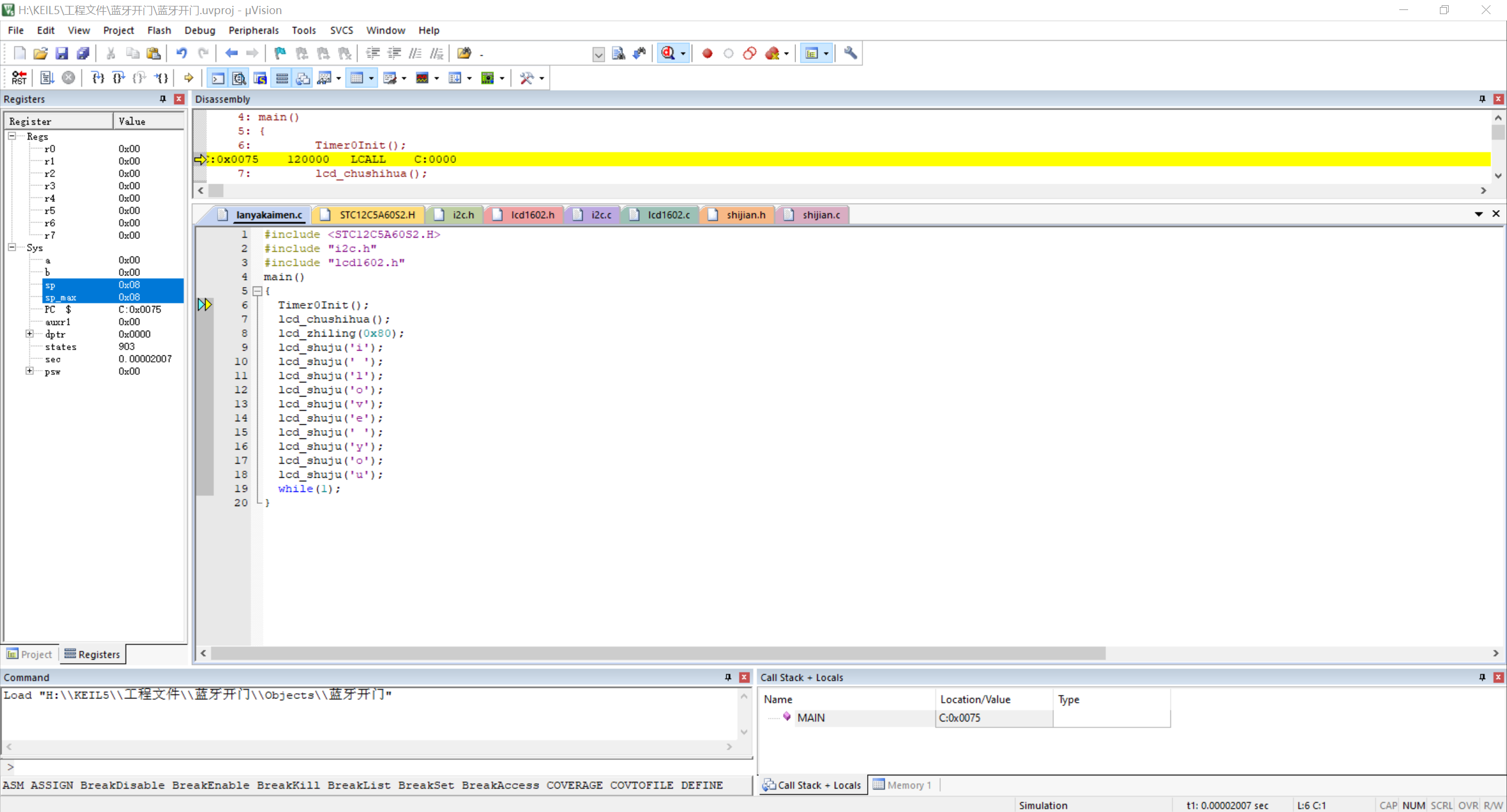
Task: Click the Disassembly vertical scrollbar thumb
Action: pyautogui.click(x=1498, y=132)
